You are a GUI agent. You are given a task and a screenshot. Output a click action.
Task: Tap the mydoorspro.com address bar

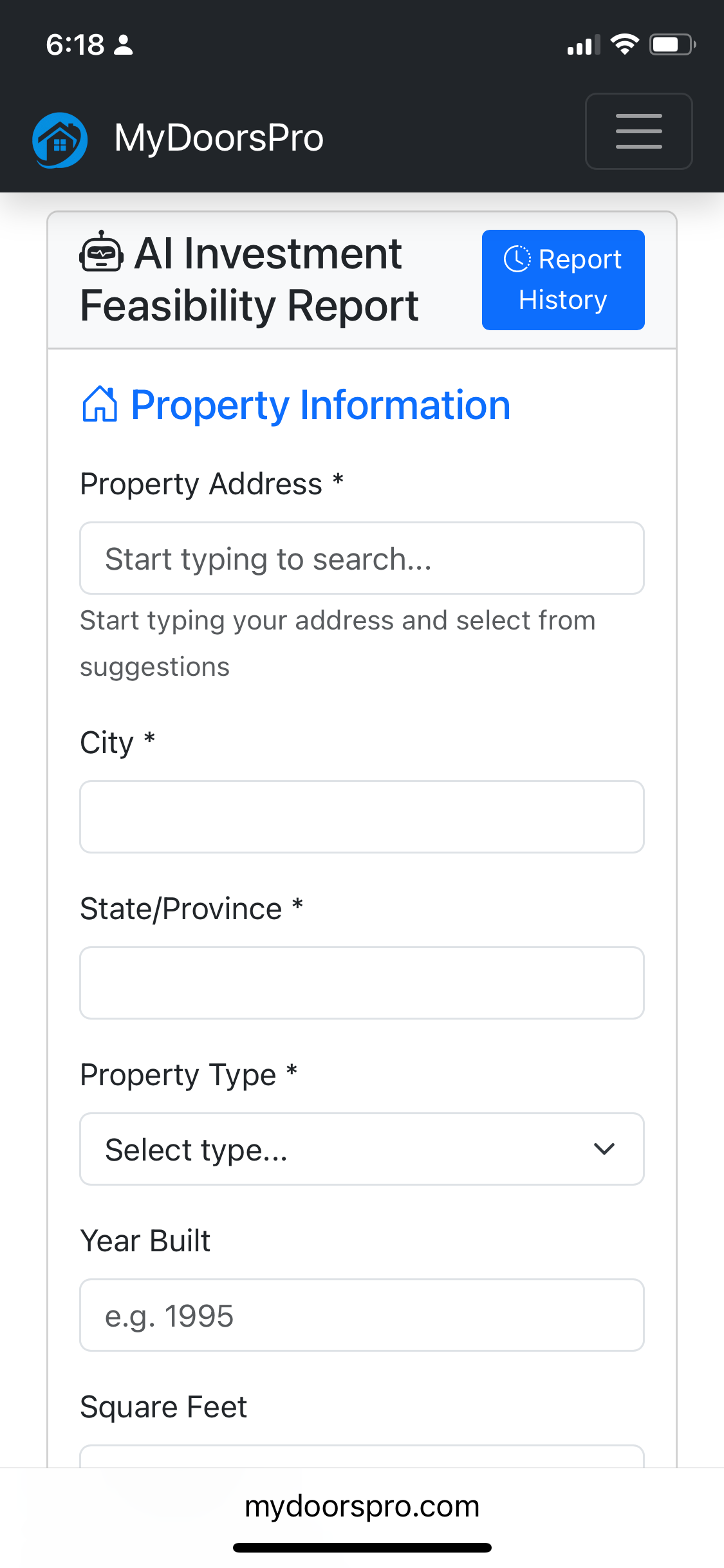(x=362, y=1506)
